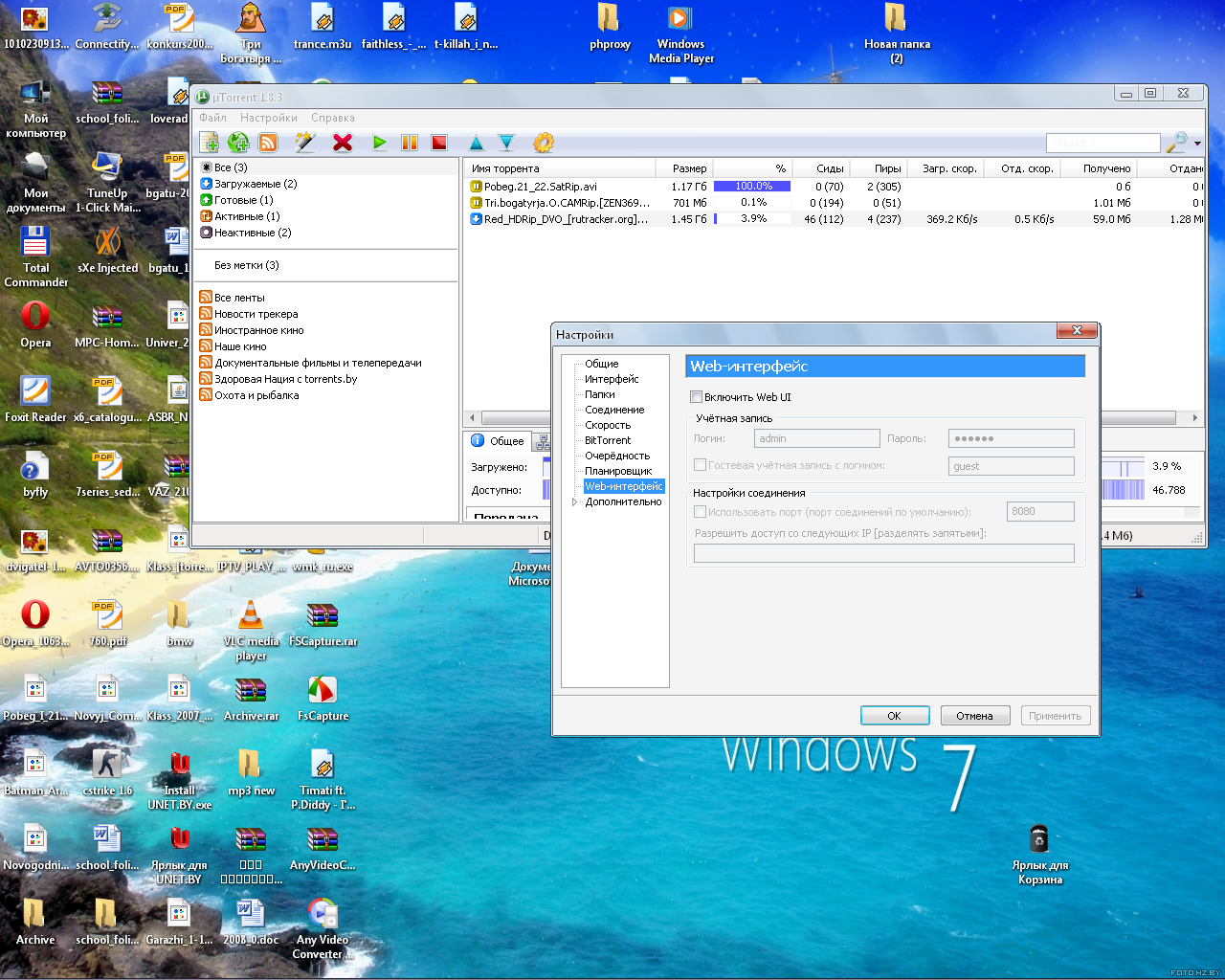Click the search magnifier icon in µTorrent
The image size is (1225, 980).
tap(1176, 143)
